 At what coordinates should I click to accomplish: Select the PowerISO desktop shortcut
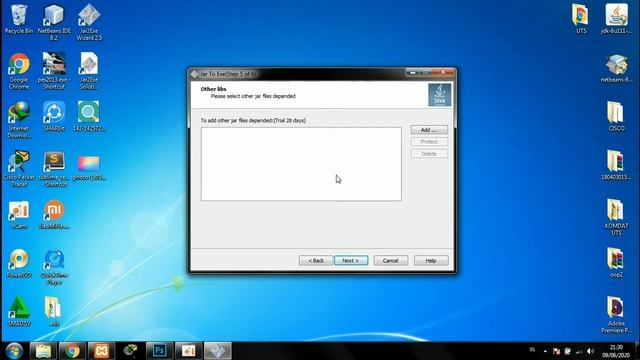click(x=19, y=264)
